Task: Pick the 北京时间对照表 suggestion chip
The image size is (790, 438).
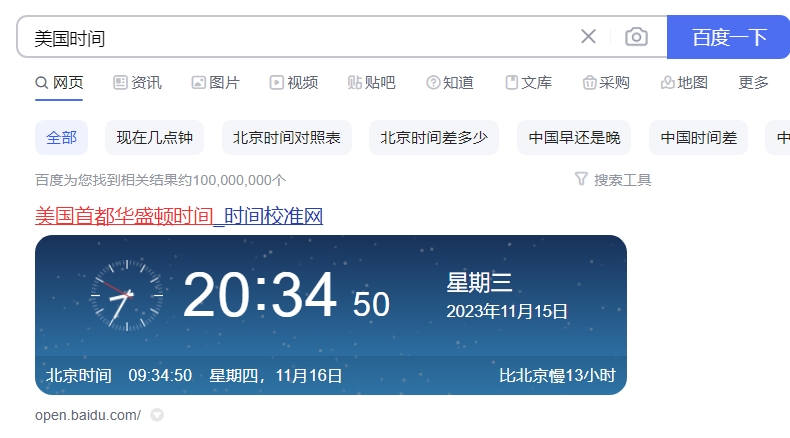Action: pos(286,138)
